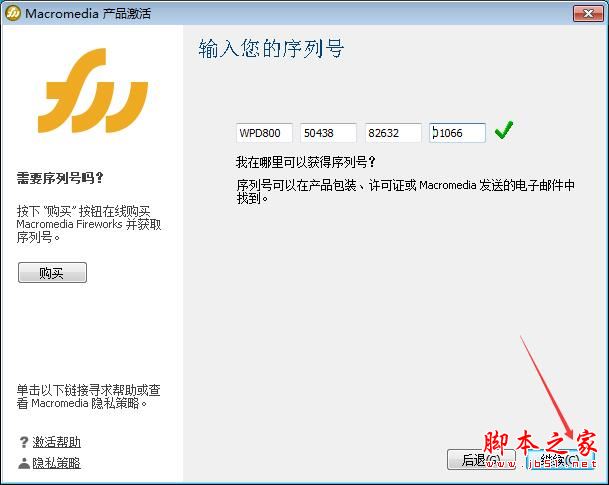
Task: Click the text 需要序列号吗？
Action: [60, 178]
